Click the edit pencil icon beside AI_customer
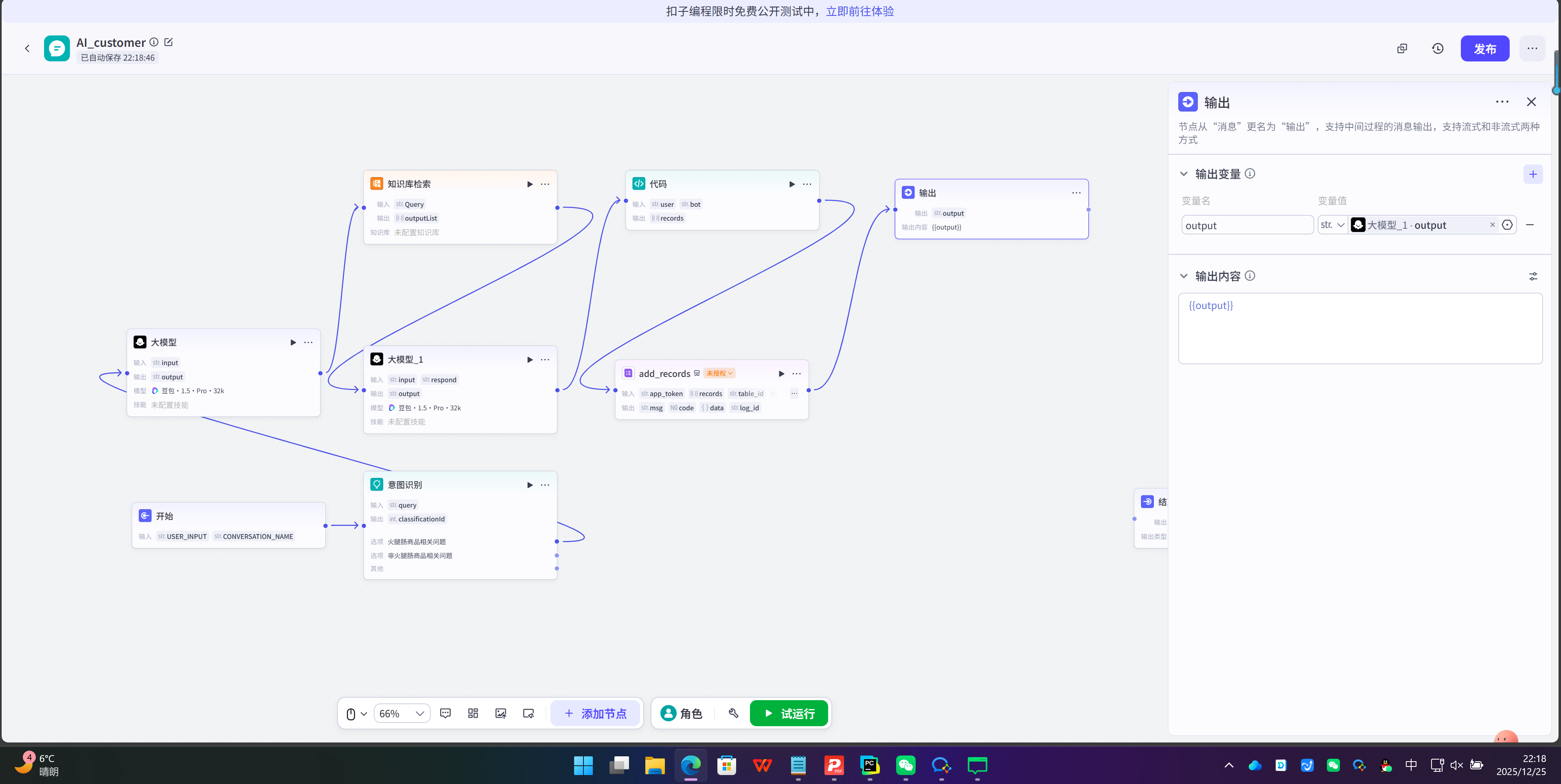1561x784 pixels. [x=169, y=42]
